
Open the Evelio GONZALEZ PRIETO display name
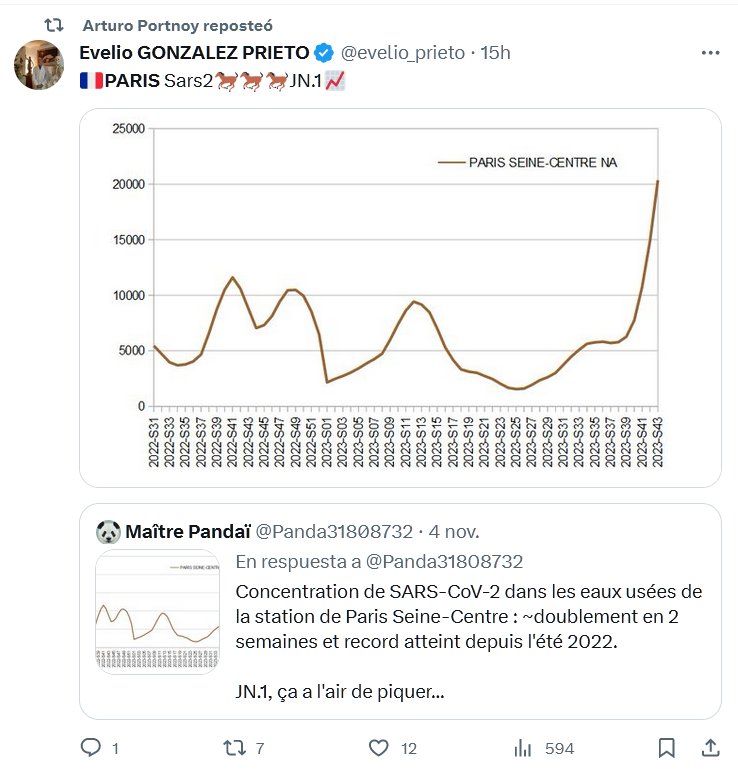pyautogui.click(x=194, y=53)
